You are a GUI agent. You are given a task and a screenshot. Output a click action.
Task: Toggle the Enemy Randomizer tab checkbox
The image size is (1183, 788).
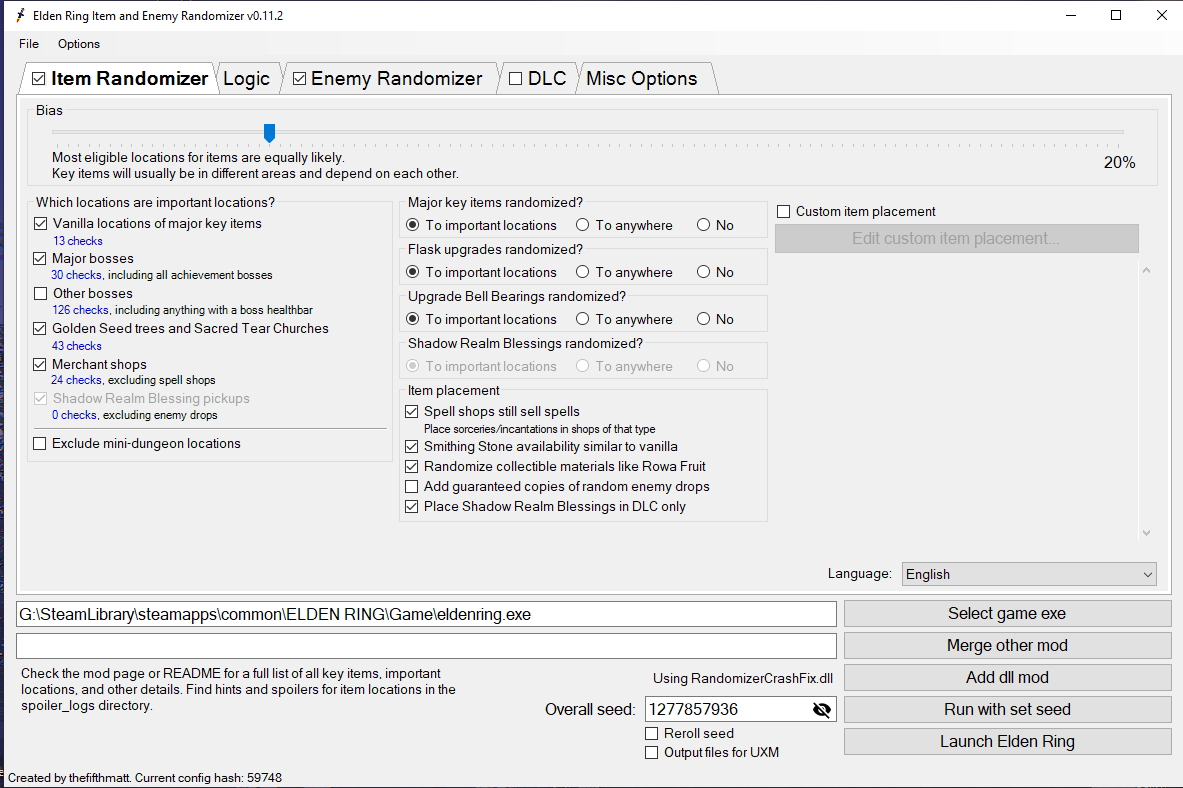tap(300, 78)
